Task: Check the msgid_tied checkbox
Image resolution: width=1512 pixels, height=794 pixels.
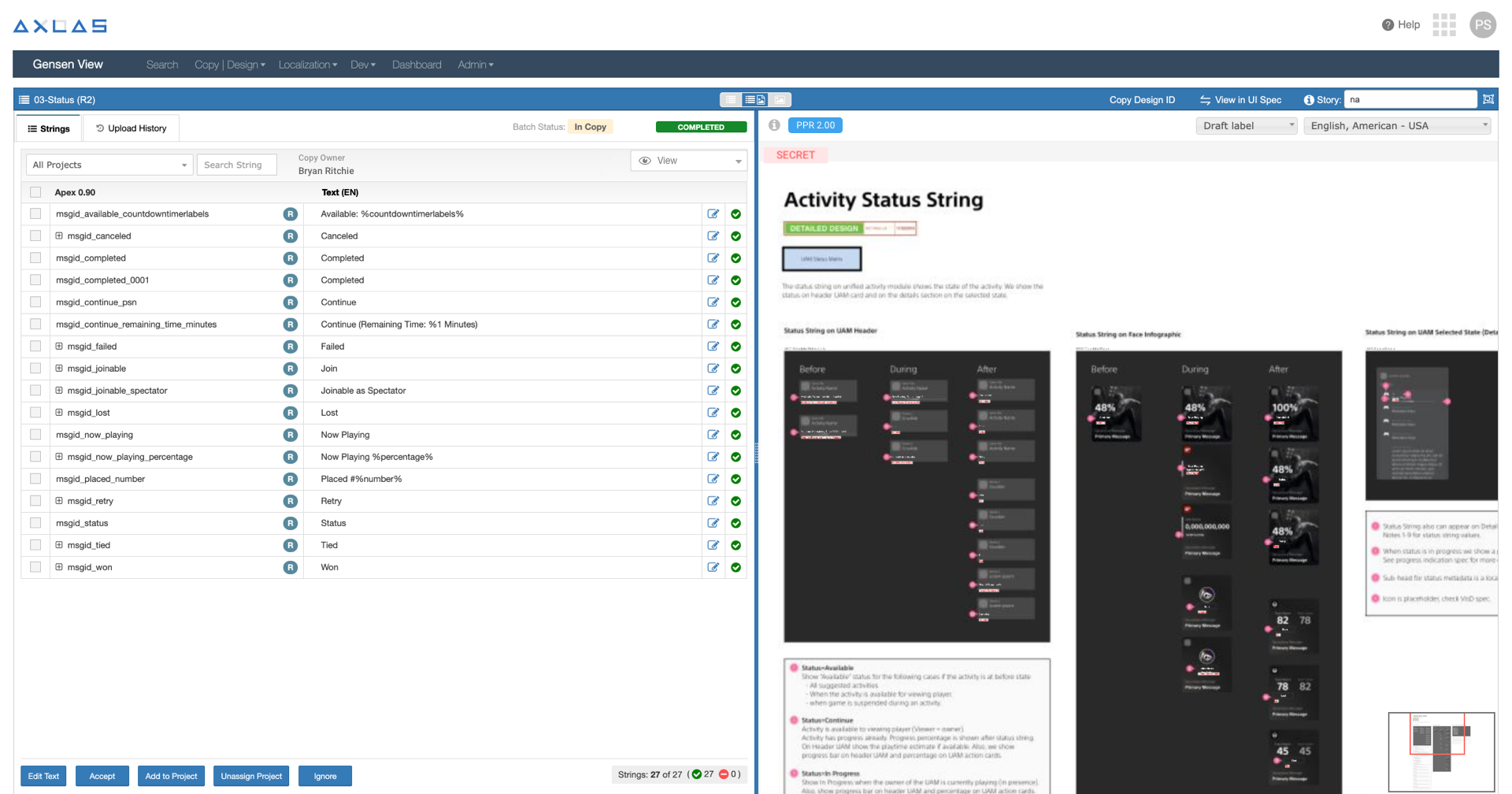Action: (x=35, y=544)
